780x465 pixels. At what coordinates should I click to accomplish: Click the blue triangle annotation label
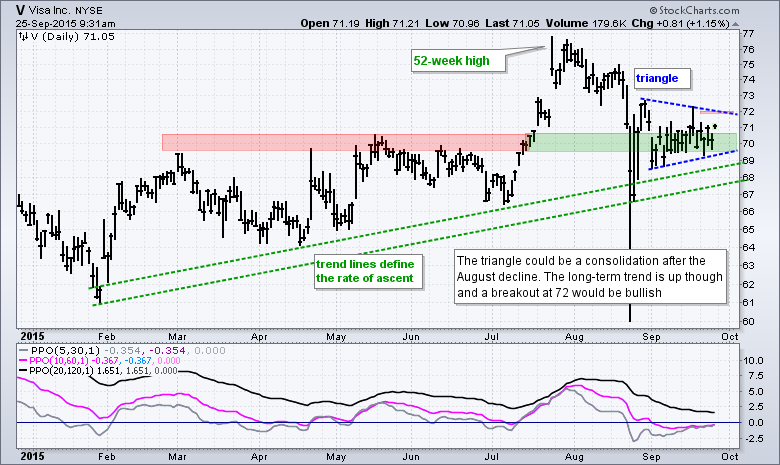(662, 79)
